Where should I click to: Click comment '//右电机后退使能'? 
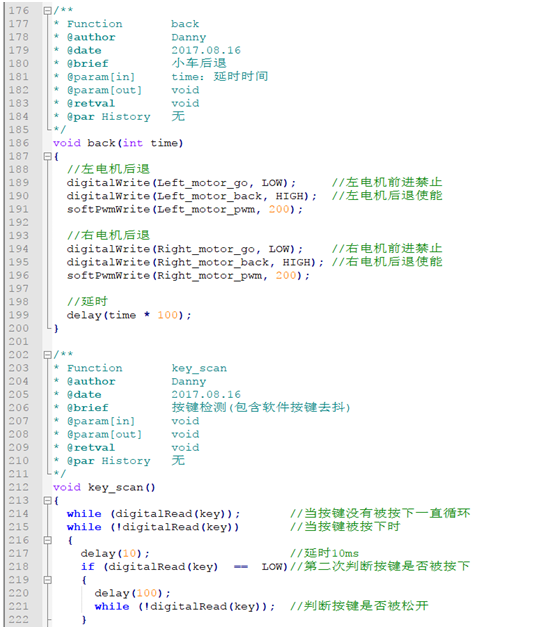coord(387,262)
